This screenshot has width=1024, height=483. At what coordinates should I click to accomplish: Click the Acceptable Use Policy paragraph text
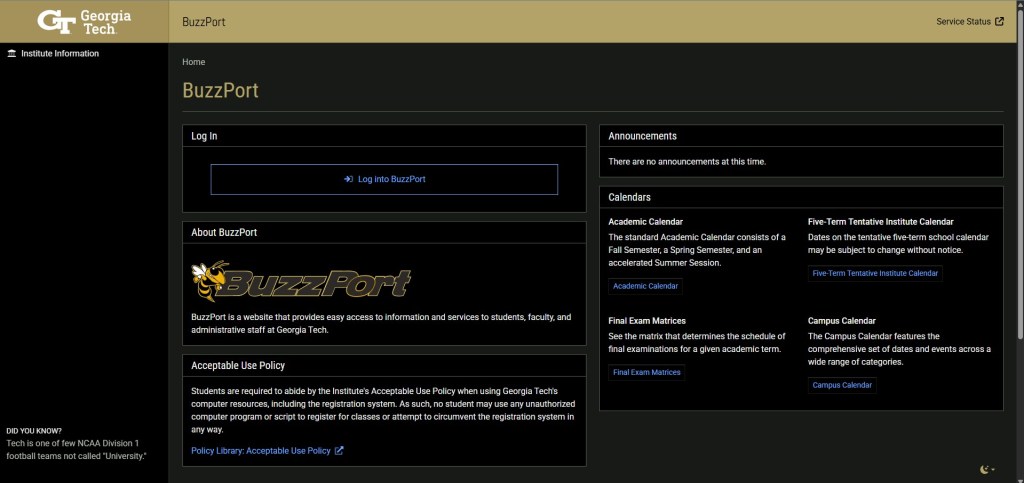[383, 411]
